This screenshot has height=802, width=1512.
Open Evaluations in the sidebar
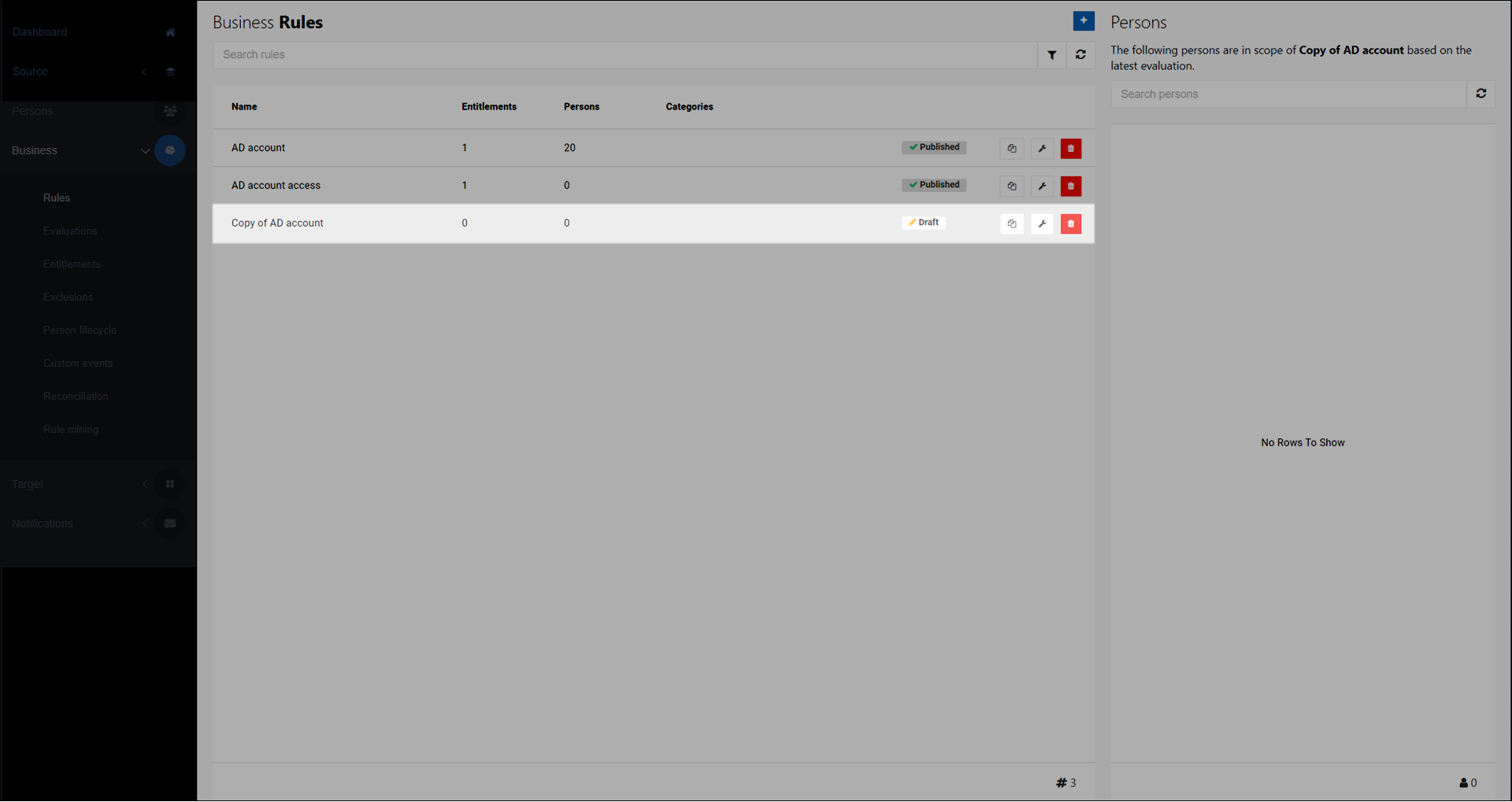point(70,231)
